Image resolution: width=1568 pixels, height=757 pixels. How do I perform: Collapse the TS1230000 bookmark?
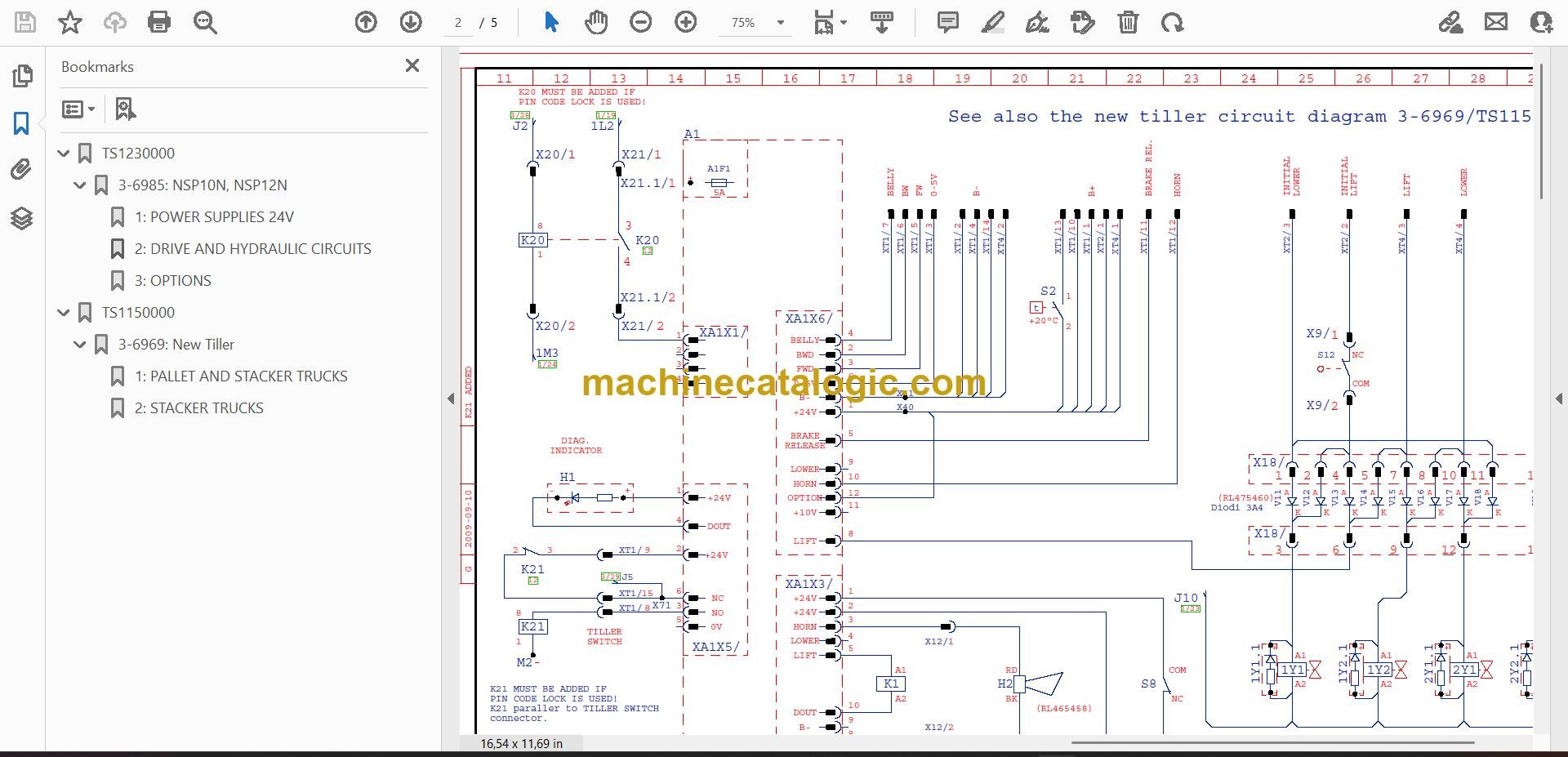64,153
